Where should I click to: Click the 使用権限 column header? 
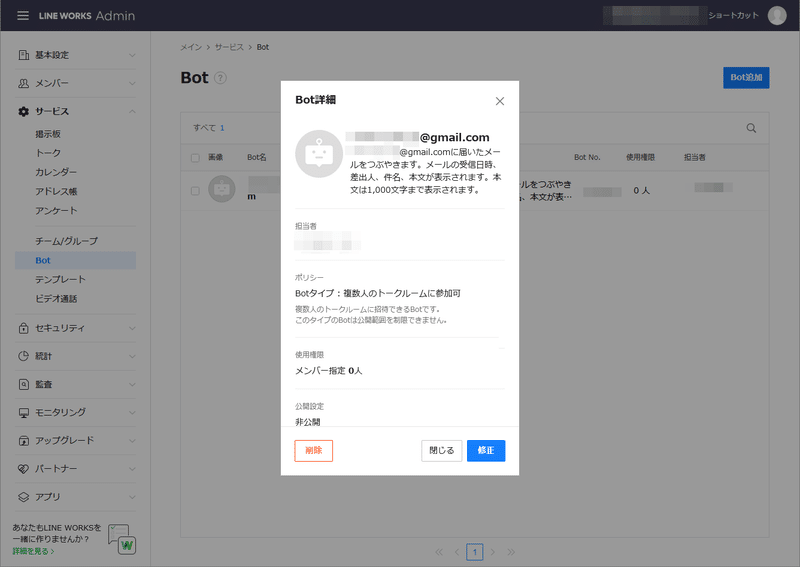(640, 157)
